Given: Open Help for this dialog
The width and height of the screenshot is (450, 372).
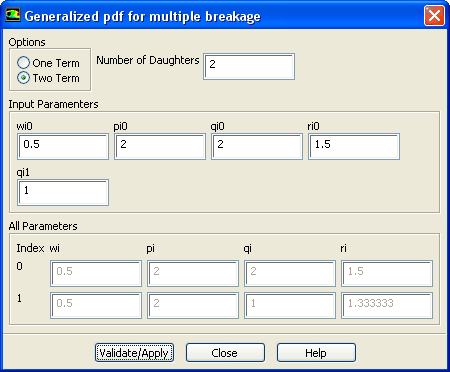Looking at the screenshot, I should click(x=316, y=353).
